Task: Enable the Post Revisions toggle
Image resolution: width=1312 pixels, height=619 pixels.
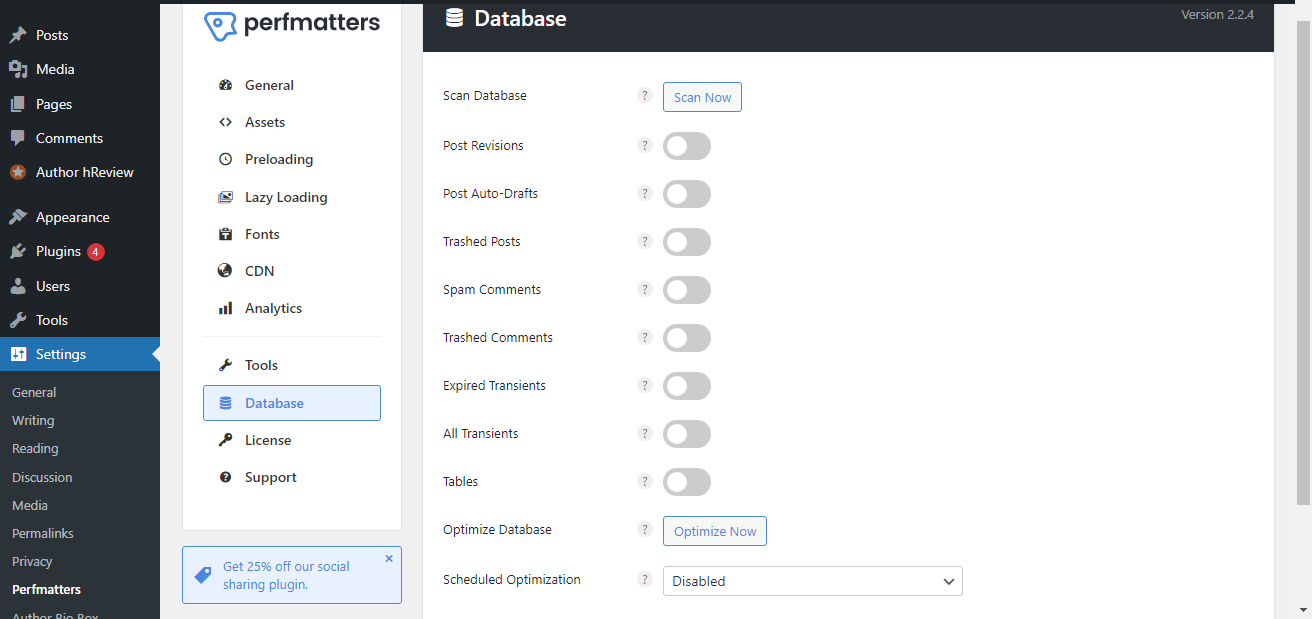Action: (x=687, y=146)
